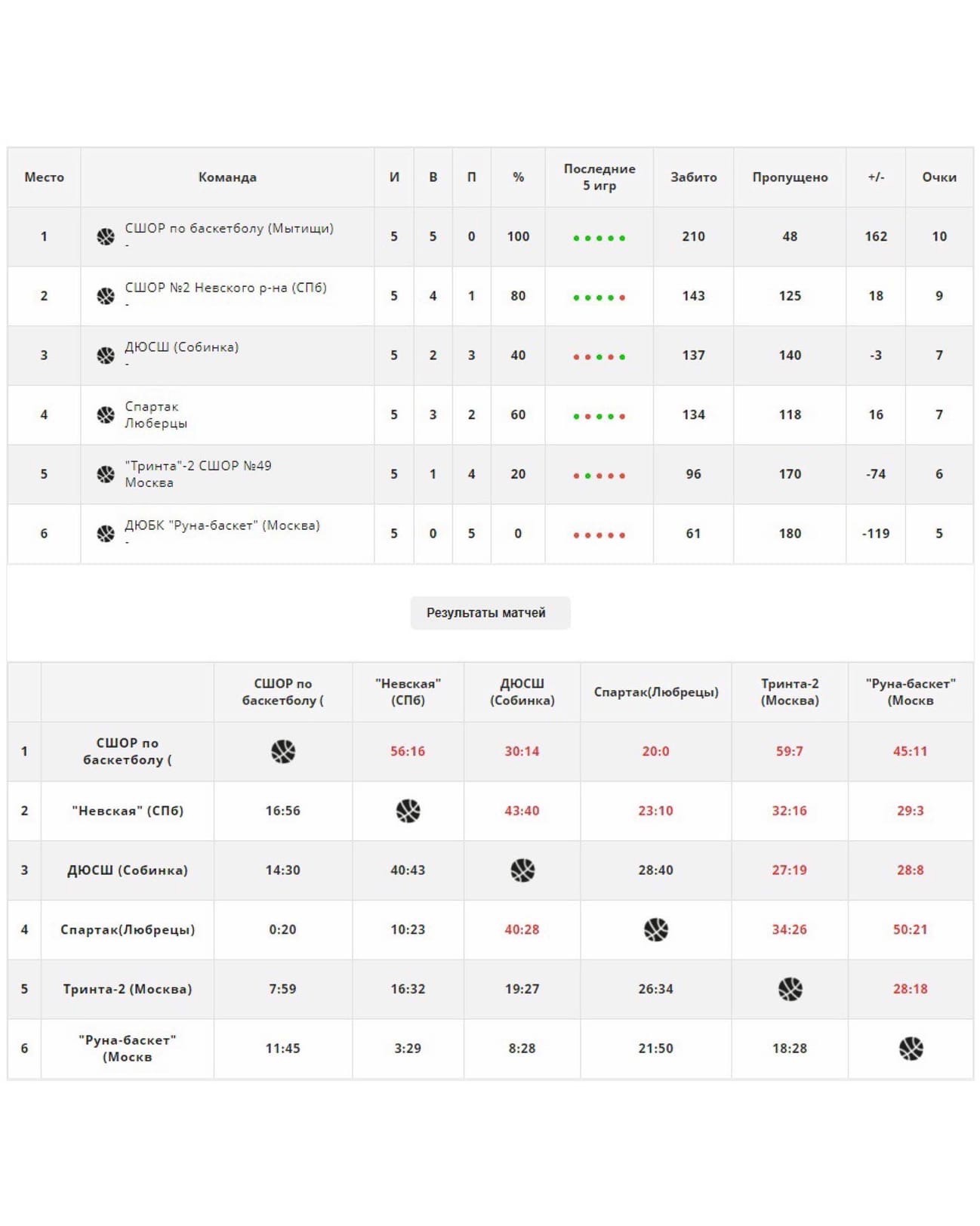Open match score 56:16 in first results row
The width and height of the screenshot is (980, 1226).
(x=408, y=751)
